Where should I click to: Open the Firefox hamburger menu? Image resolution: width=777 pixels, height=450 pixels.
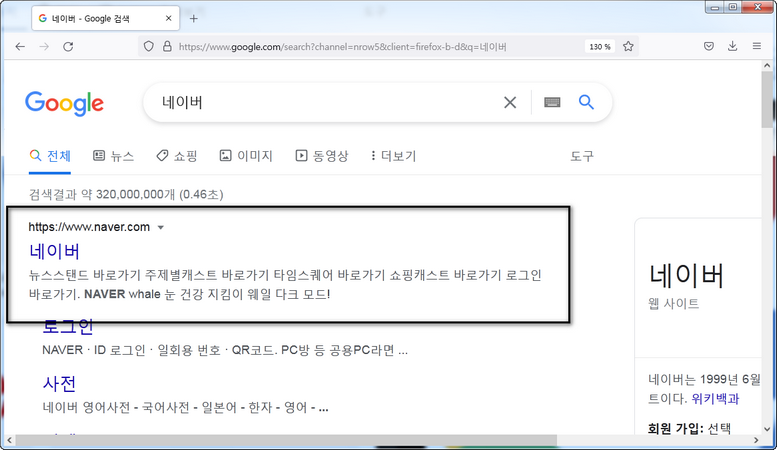pyautogui.click(x=757, y=46)
